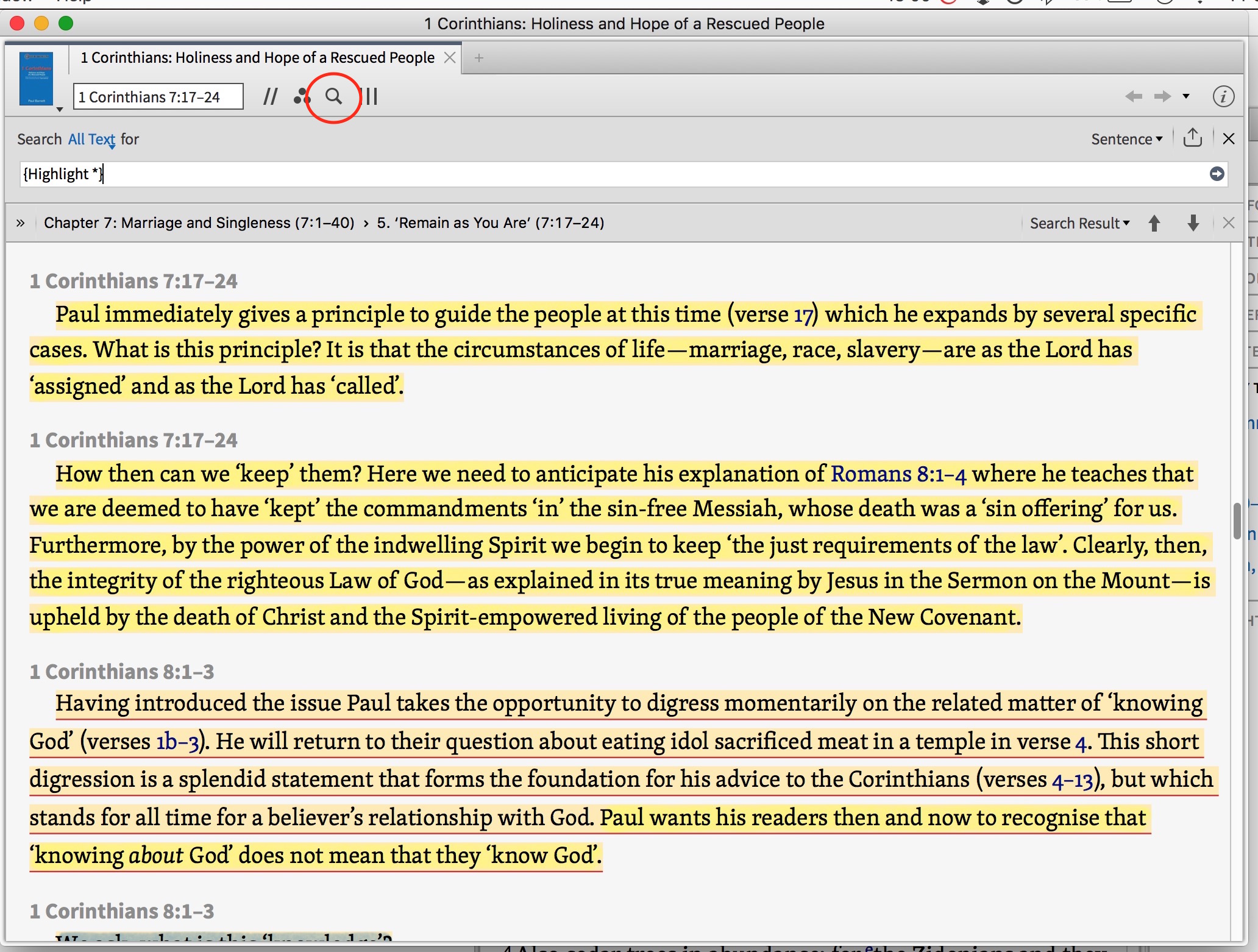This screenshot has height=952, width=1258.
Task: Add a new tab with plus
Action: [479, 58]
